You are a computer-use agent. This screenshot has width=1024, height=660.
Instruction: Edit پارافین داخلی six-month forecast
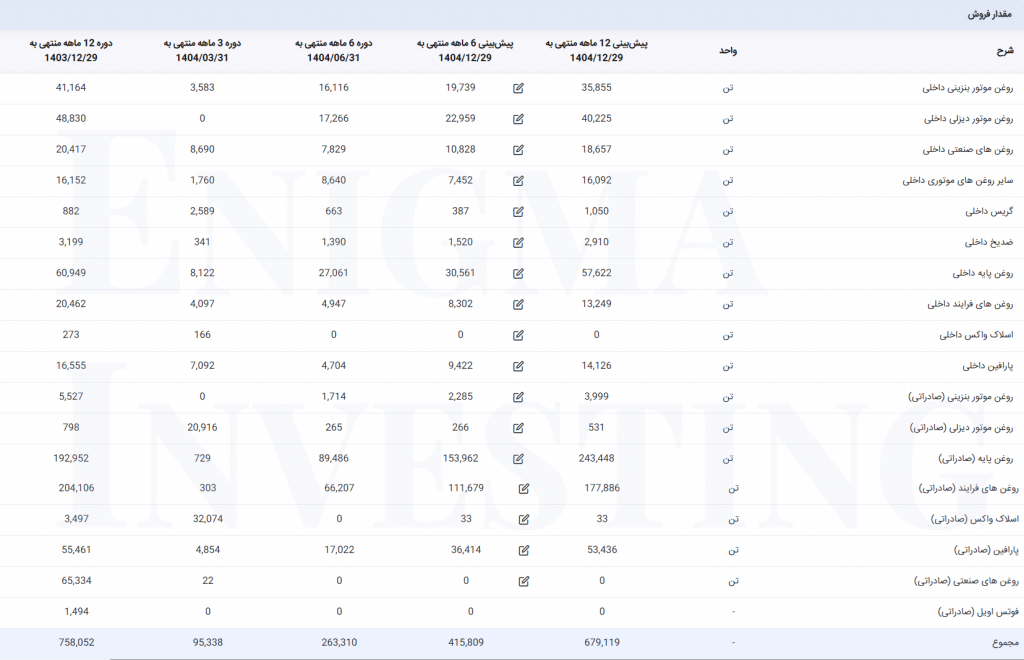518,366
